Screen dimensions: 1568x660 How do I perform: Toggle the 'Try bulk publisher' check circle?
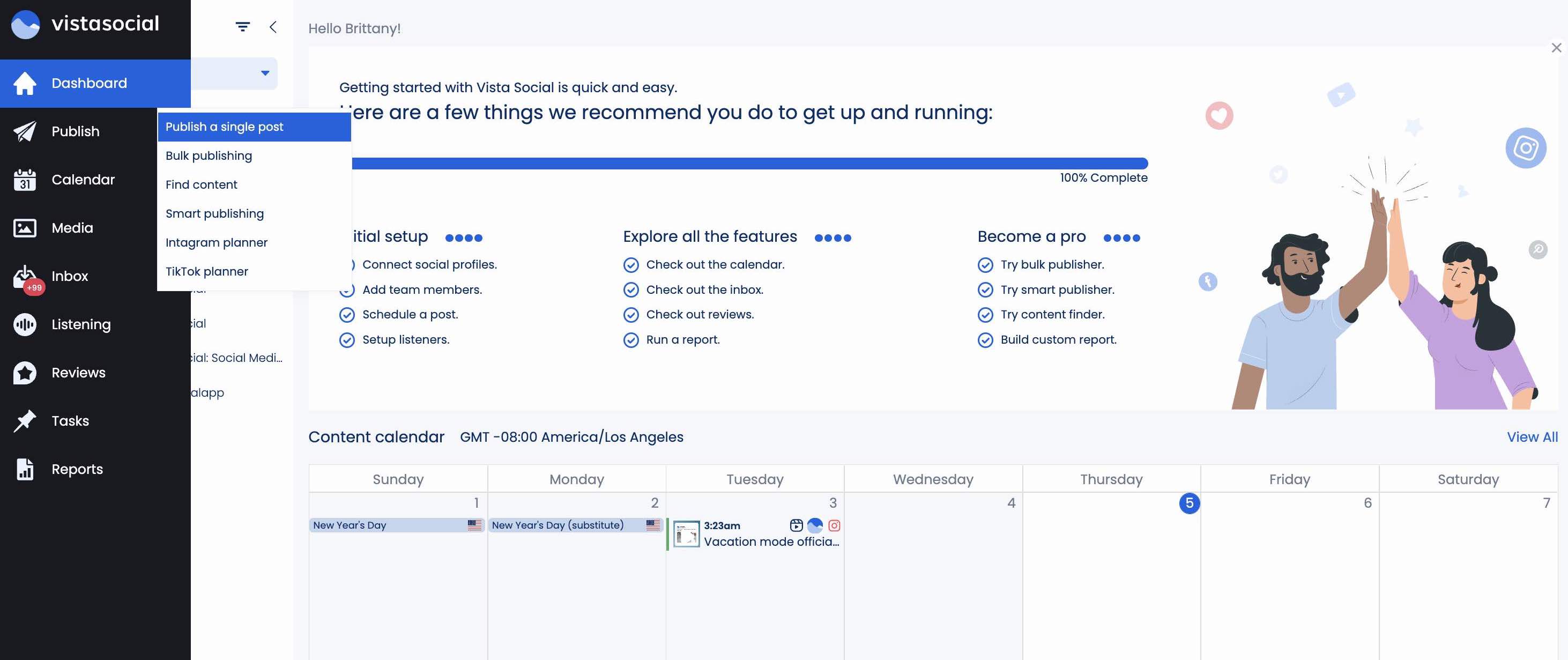point(985,265)
